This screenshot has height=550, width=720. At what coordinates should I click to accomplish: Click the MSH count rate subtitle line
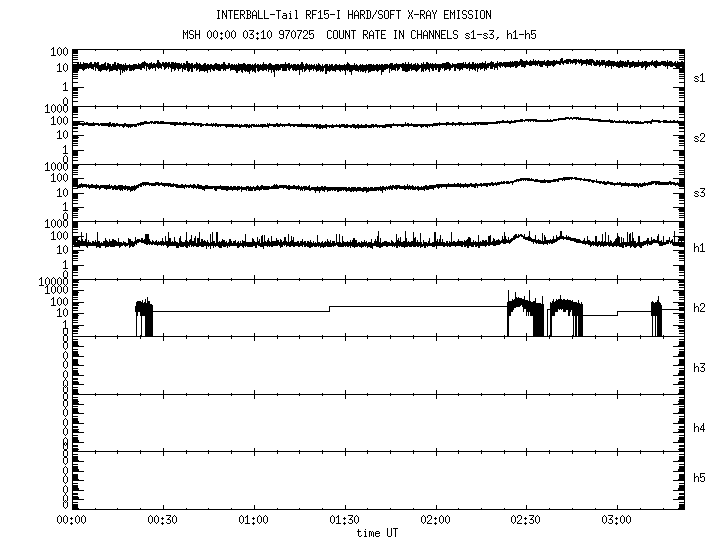pos(353,34)
